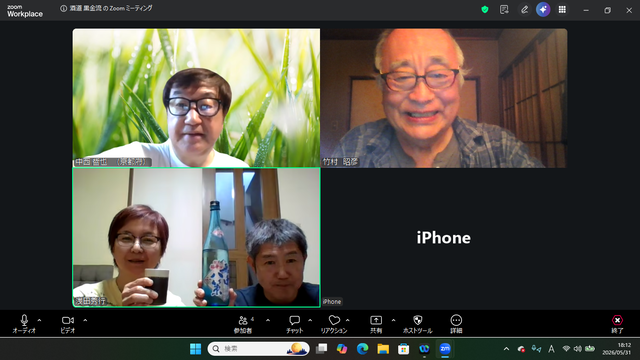Expand the chat options arrow
The width and height of the screenshot is (640, 360).
pyautogui.click(x=310, y=320)
